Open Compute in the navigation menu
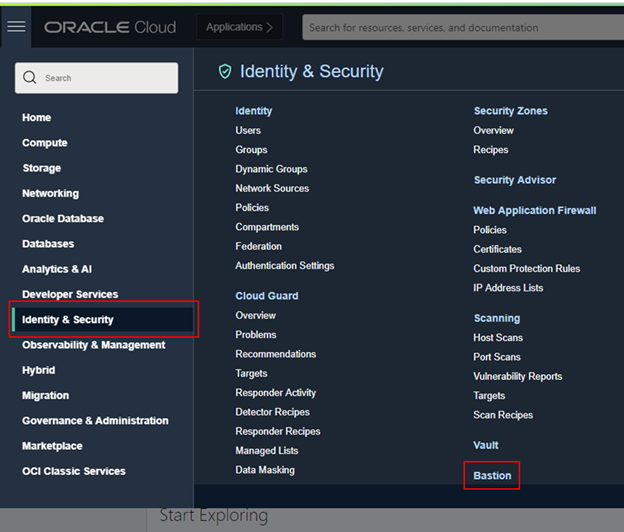Screen dimensions: 624x532 pyautogui.click(x=44, y=143)
